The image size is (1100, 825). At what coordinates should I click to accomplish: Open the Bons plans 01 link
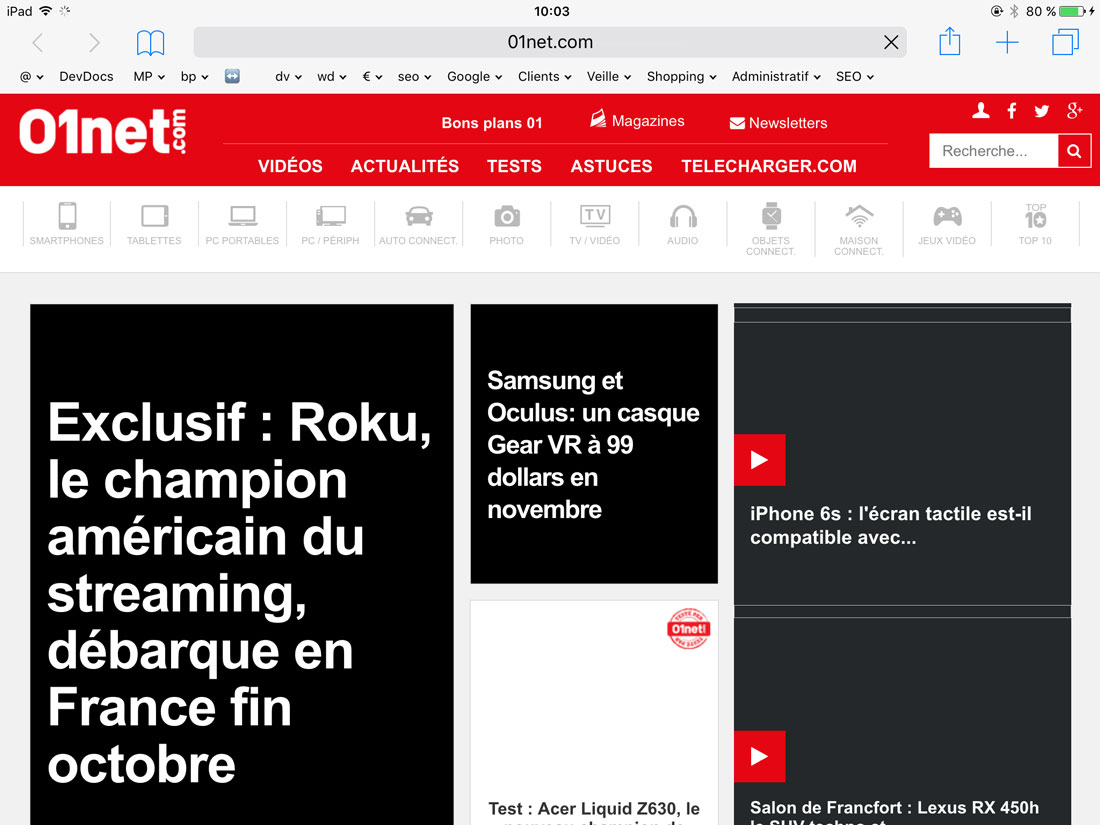(492, 123)
